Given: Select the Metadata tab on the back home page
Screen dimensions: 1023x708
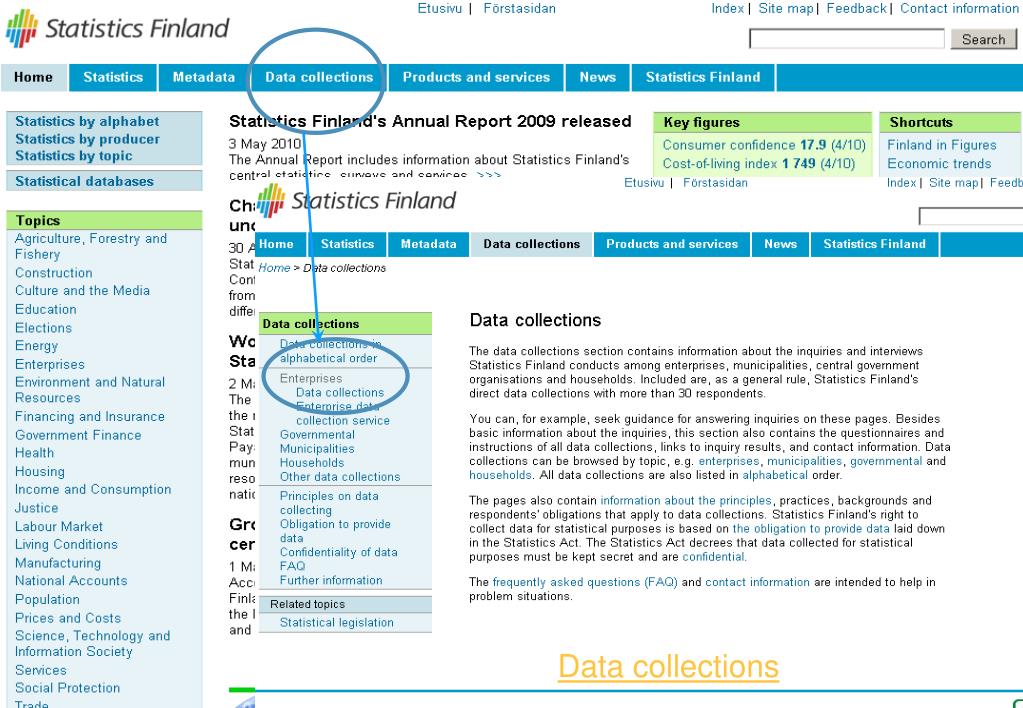Looking at the screenshot, I should click(204, 77).
